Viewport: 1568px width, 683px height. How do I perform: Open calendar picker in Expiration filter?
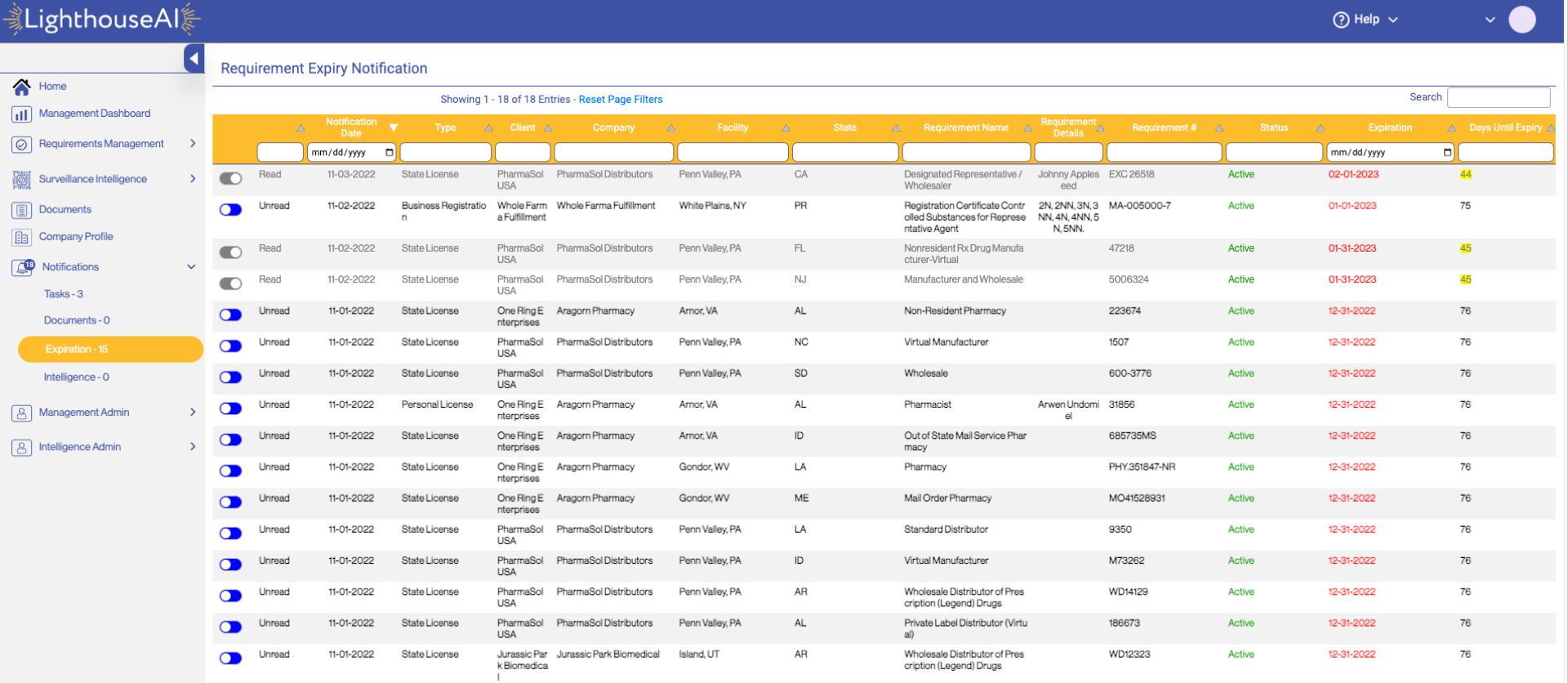pyautogui.click(x=1447, y=153)
